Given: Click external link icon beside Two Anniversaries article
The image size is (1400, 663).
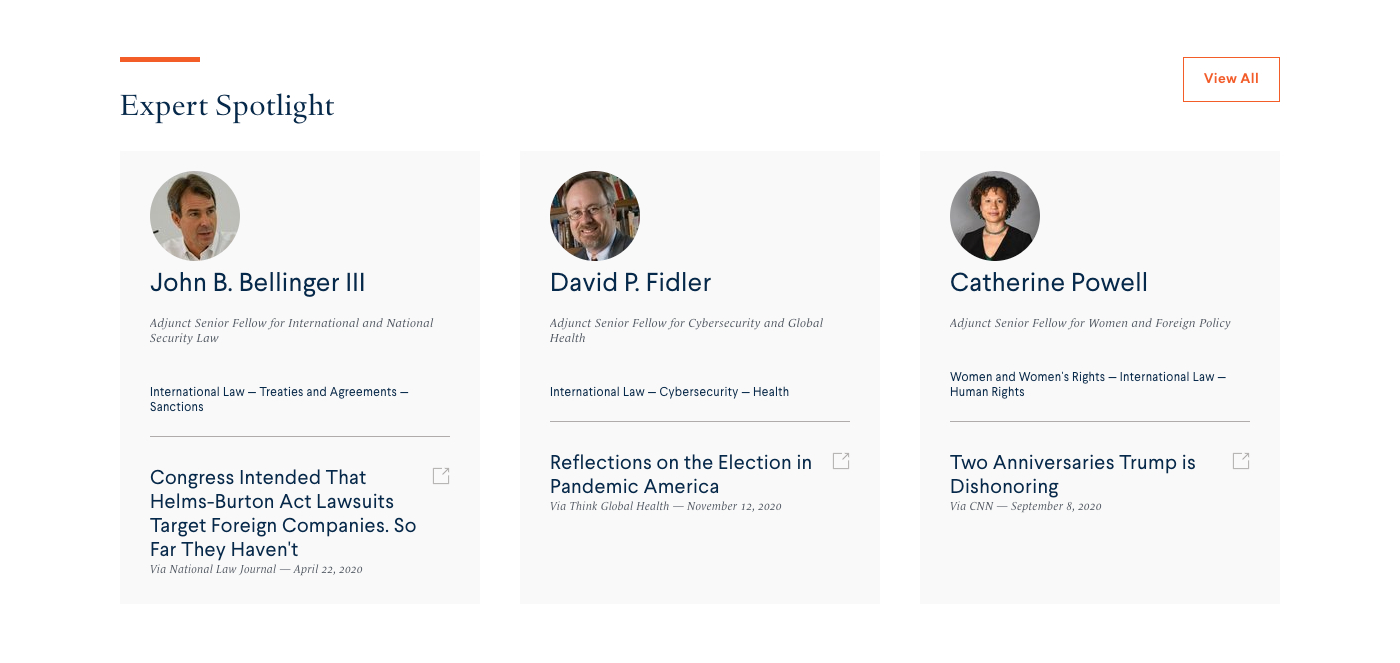Looking at the screenshot, I should pyautogui.click(x=1241, y=461).
